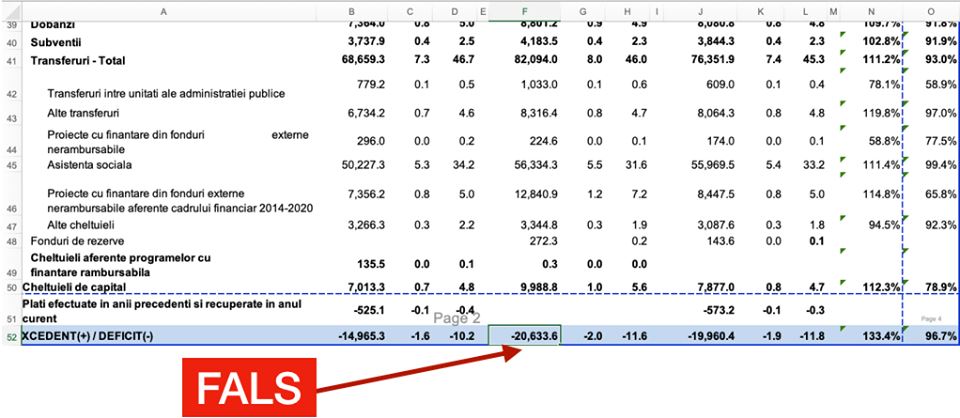This screenshot has height=418, width=960.
Task: Select the Alte cheltuieli label cell
Action: point(89,225)
